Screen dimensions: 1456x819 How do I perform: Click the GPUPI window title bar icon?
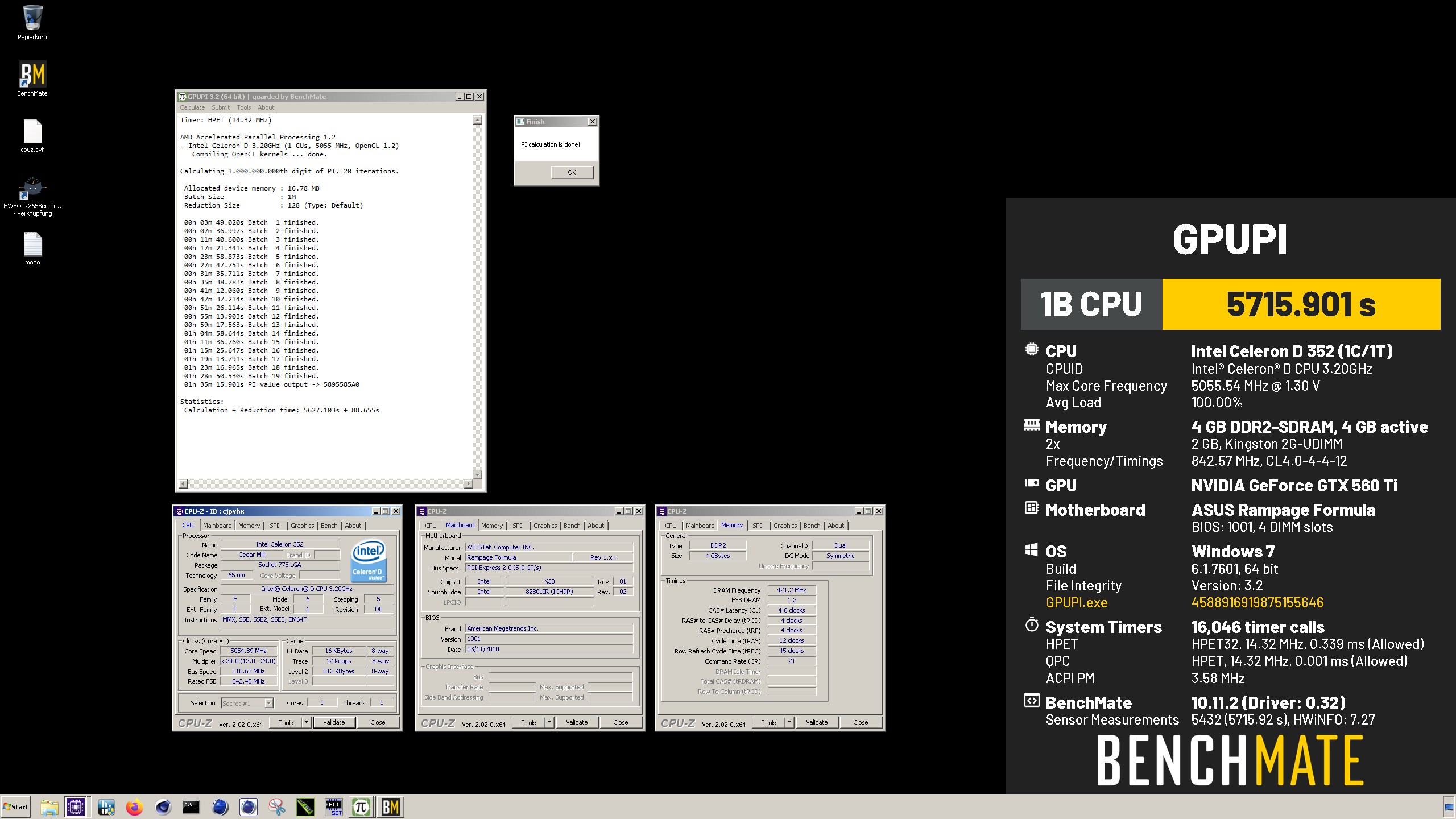pos(183,97)
